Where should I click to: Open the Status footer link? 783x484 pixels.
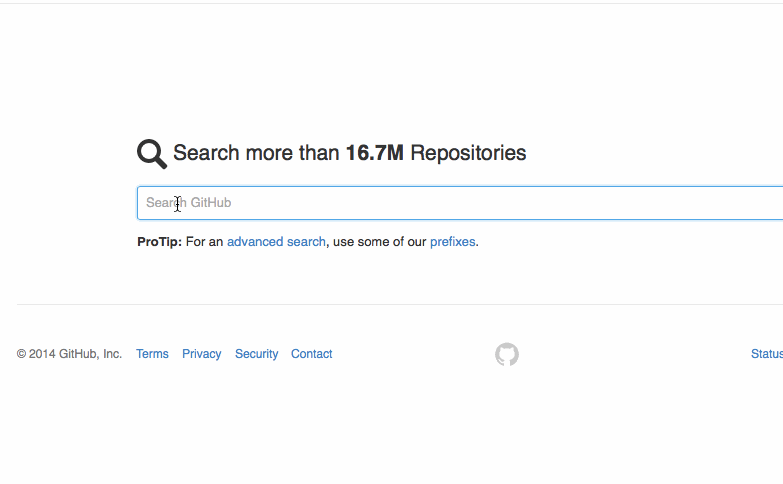(767, 354)
